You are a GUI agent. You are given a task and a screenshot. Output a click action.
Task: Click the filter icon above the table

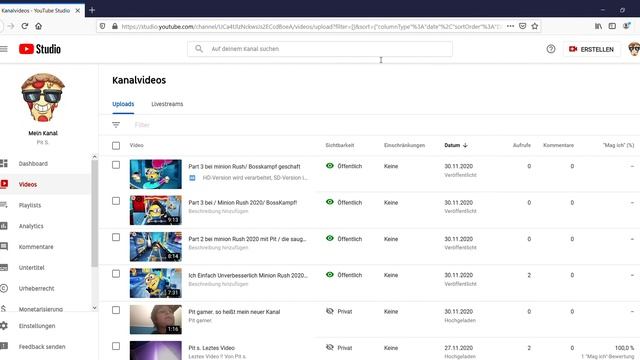[x=116, y=125]
